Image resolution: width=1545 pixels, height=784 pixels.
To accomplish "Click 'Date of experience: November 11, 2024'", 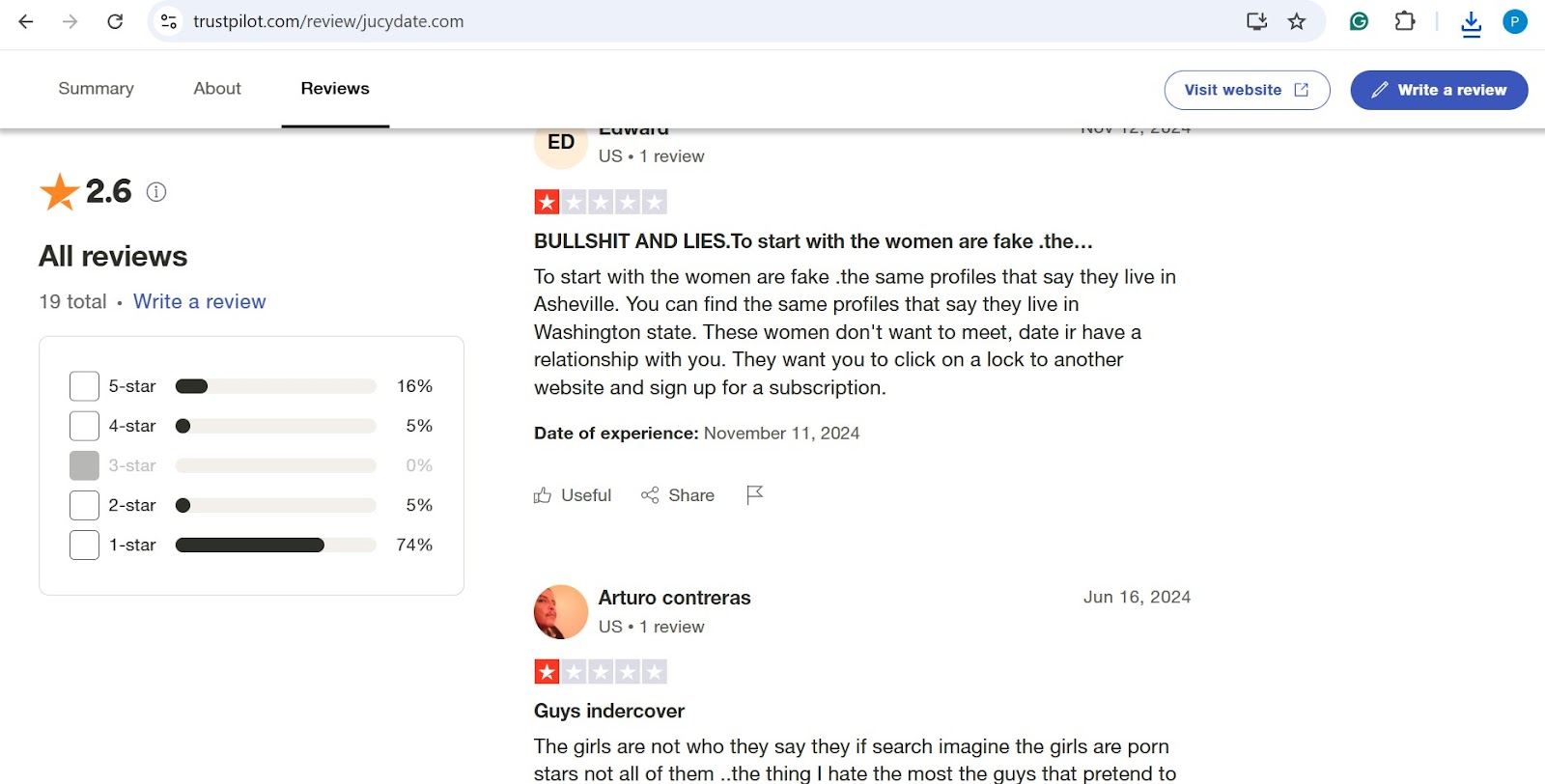I will pos(696,434).
